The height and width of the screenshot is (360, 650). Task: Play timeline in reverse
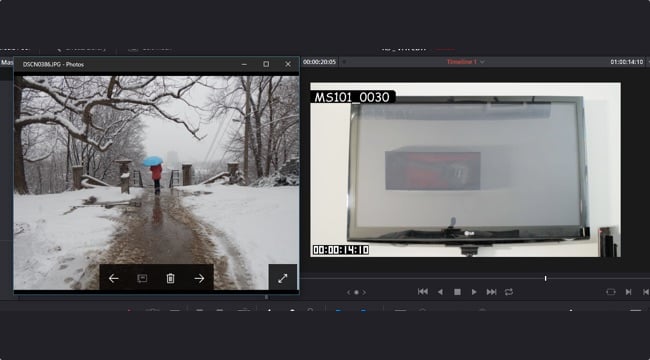tap(440, 292)
